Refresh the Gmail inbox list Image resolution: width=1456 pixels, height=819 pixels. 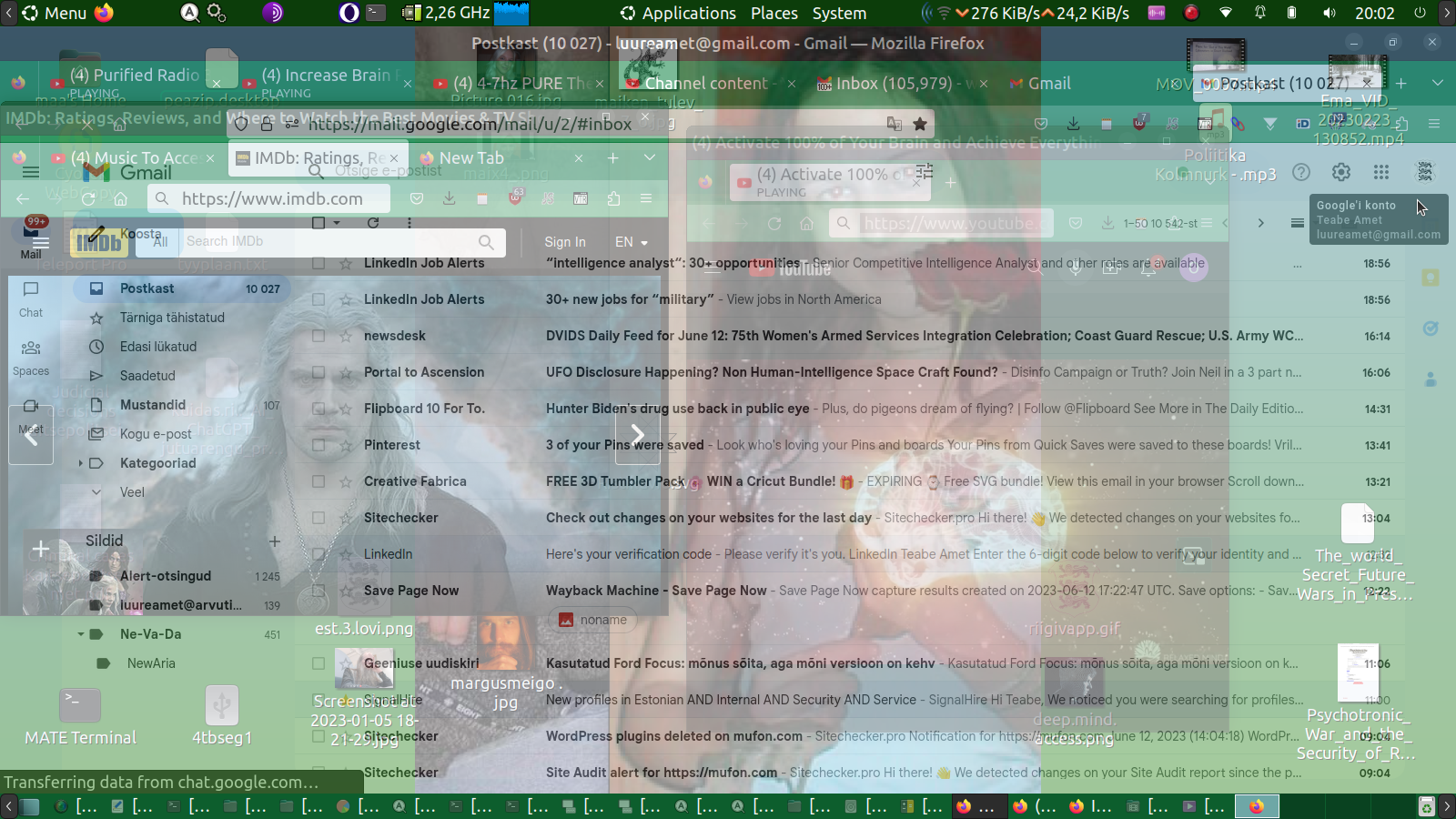click(x=373, y=223)
